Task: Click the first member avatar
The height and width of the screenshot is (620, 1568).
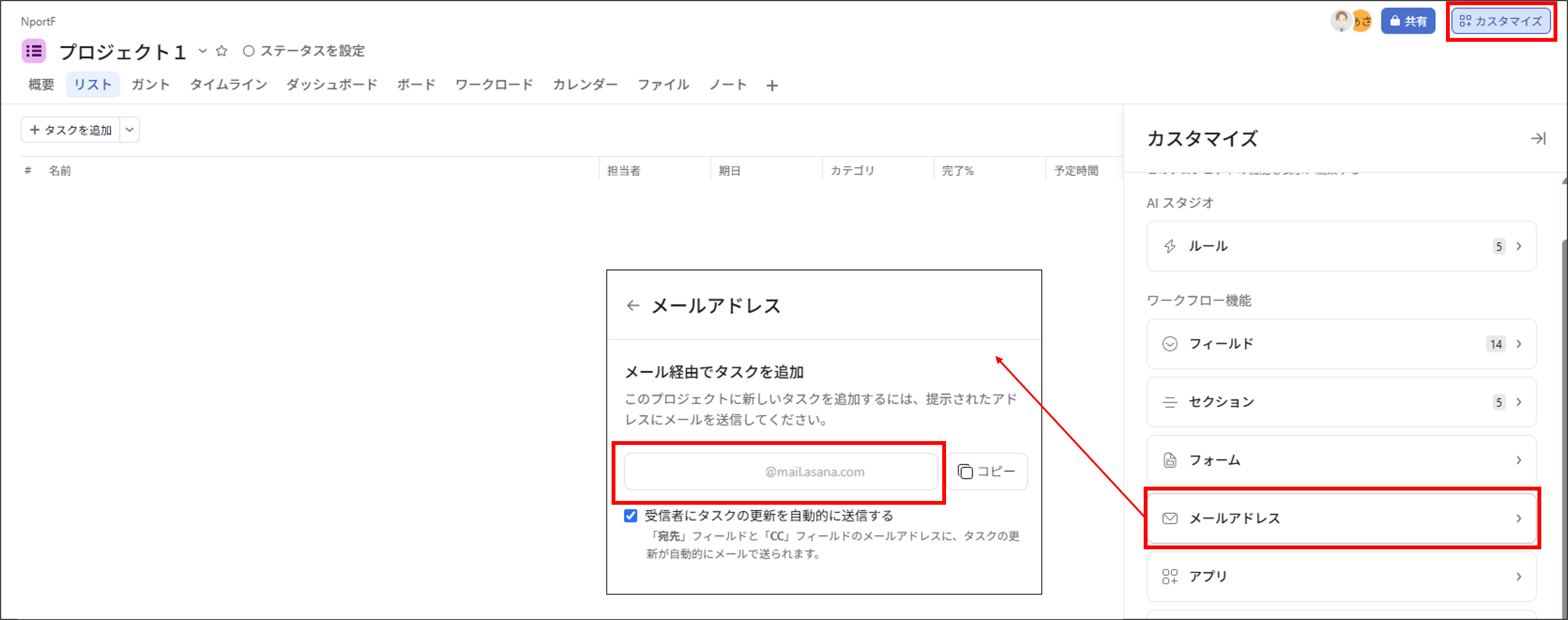Action: (x=1341, y=21)
